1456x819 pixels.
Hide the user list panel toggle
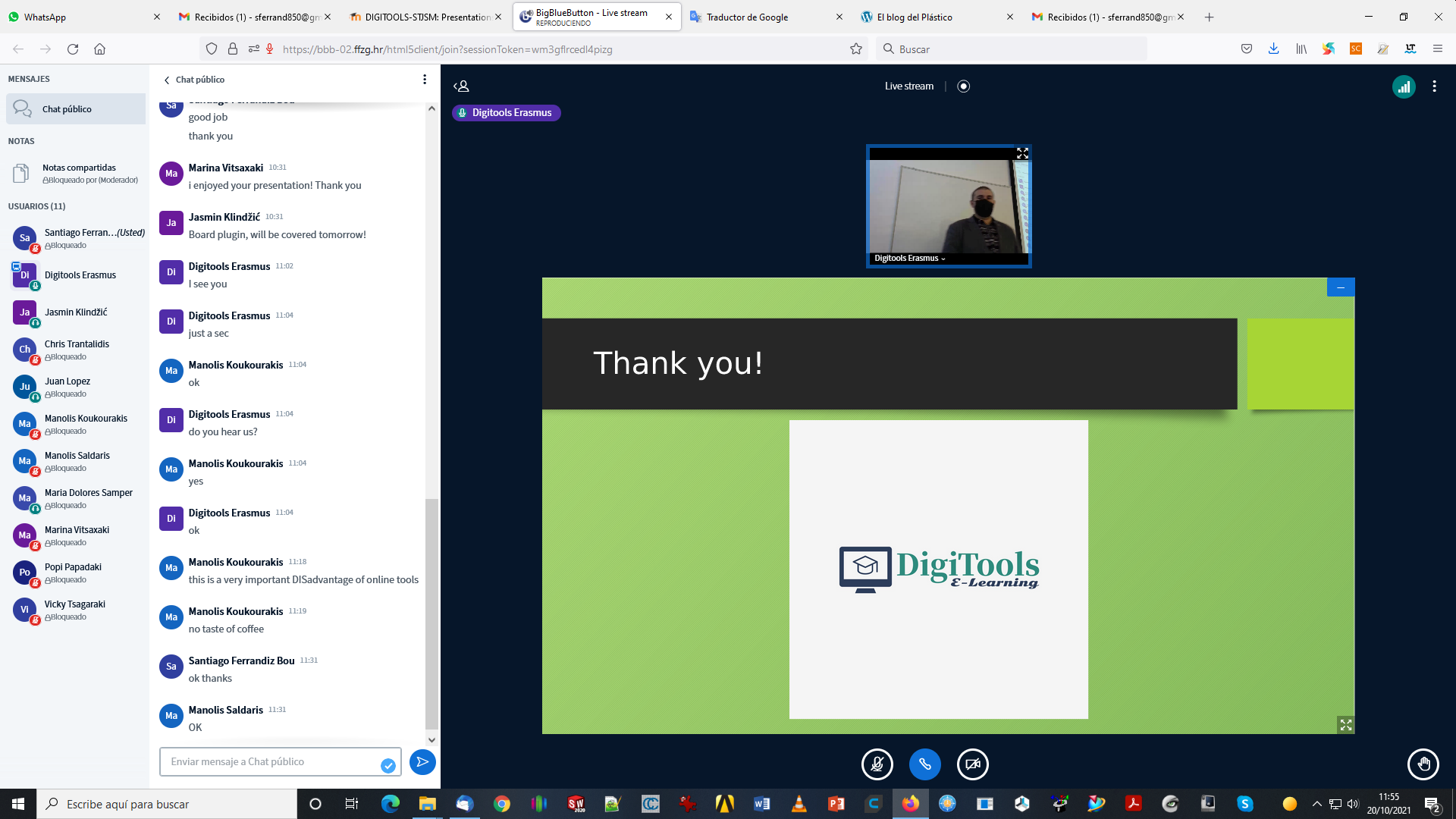(461, 86)
